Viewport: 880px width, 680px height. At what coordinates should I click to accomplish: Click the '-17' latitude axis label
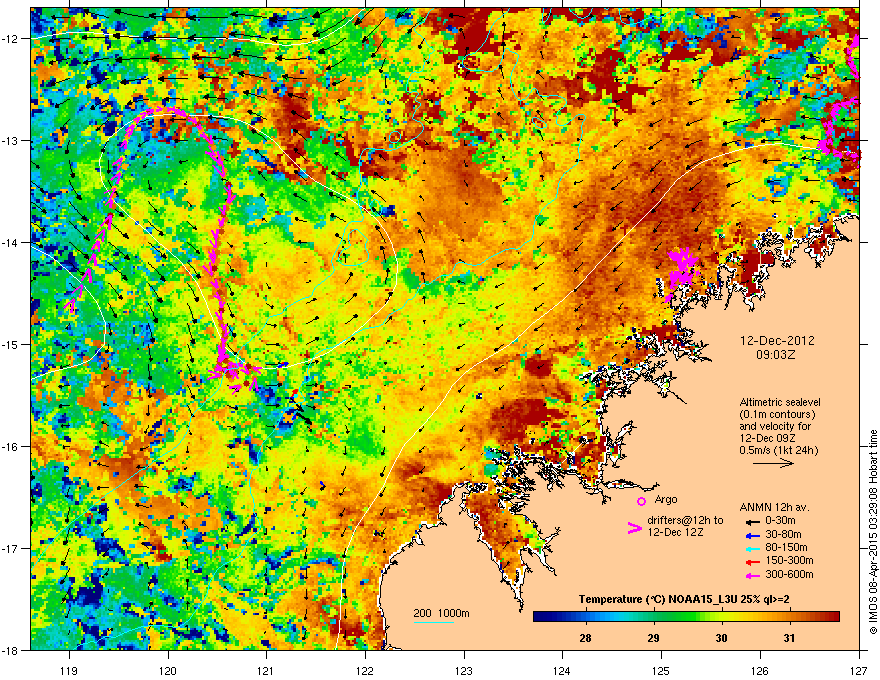(x=11, y=548)
